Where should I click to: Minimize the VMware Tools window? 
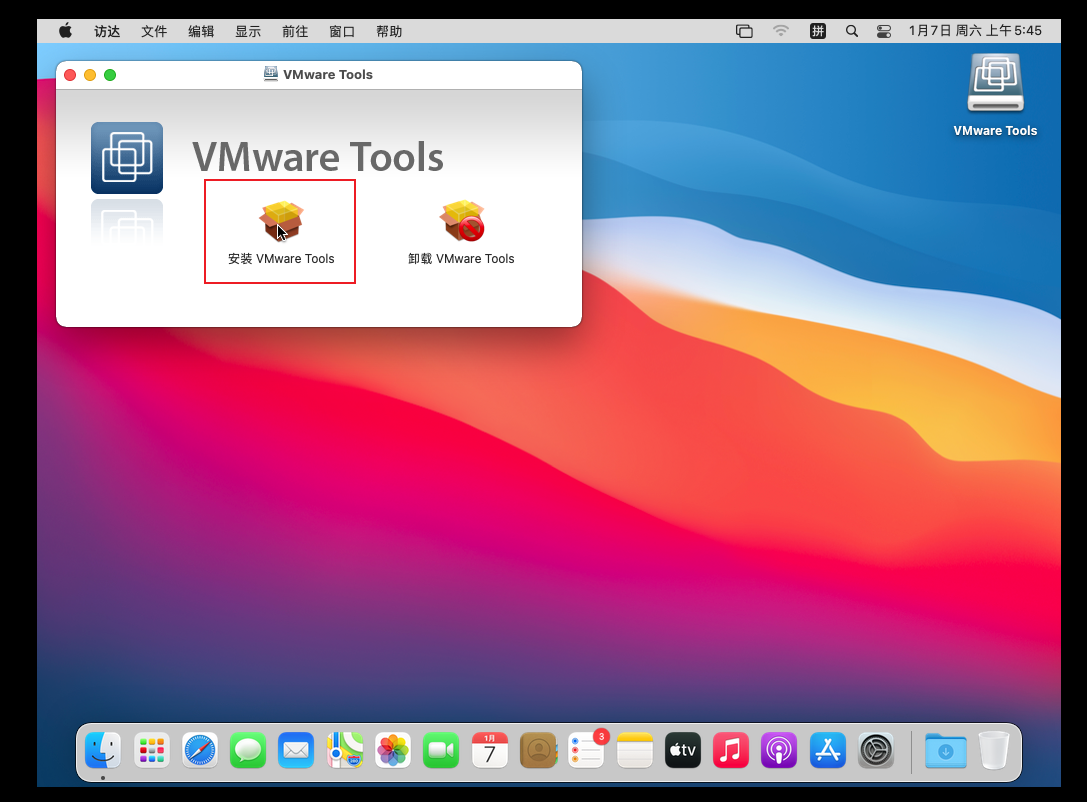click(90, 75)
